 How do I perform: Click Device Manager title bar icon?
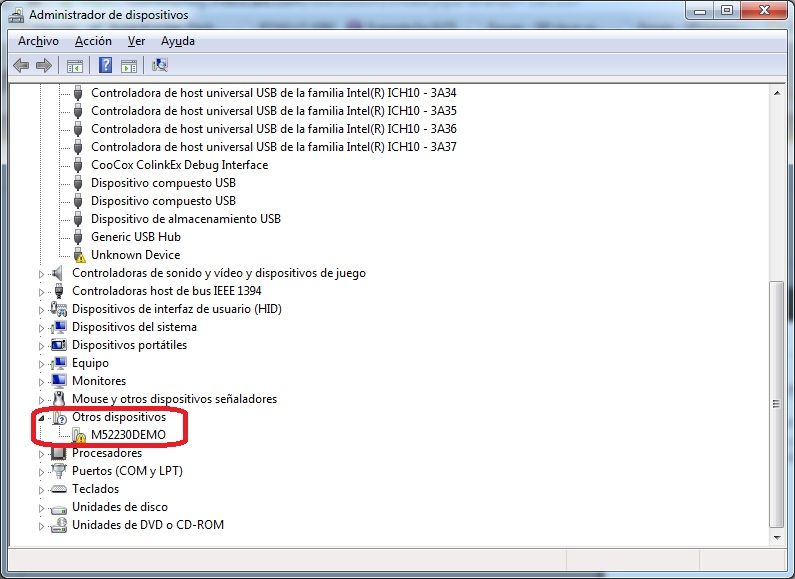point(16,14)
